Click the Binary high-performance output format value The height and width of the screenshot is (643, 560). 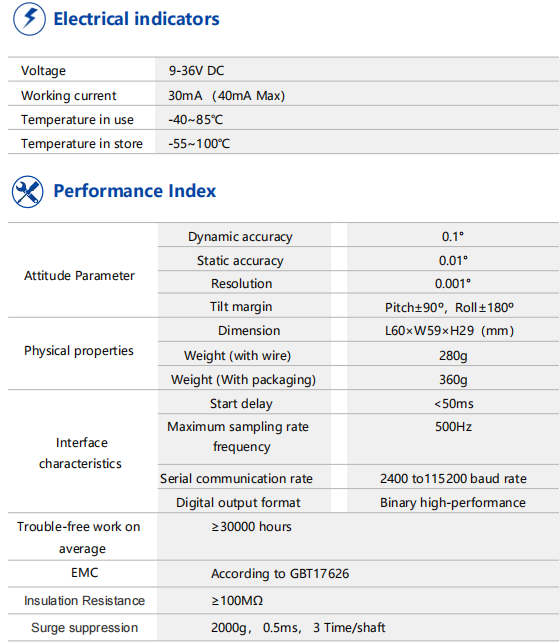(453, 502)
